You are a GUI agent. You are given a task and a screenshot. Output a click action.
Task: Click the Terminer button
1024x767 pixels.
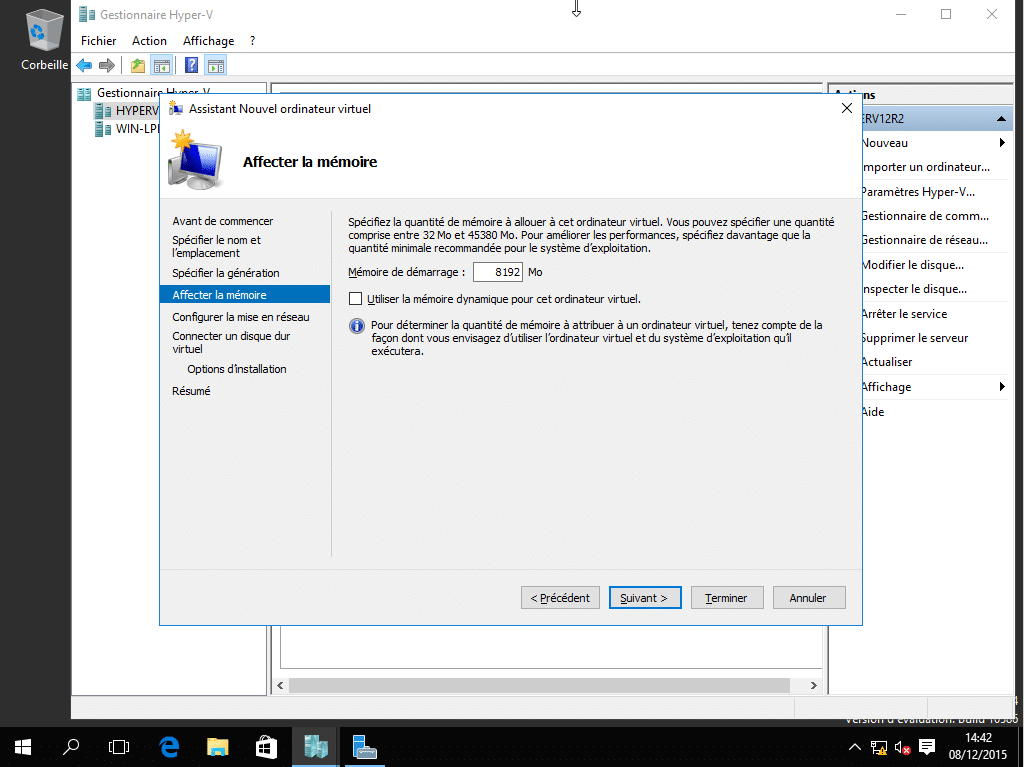(726, 598)
